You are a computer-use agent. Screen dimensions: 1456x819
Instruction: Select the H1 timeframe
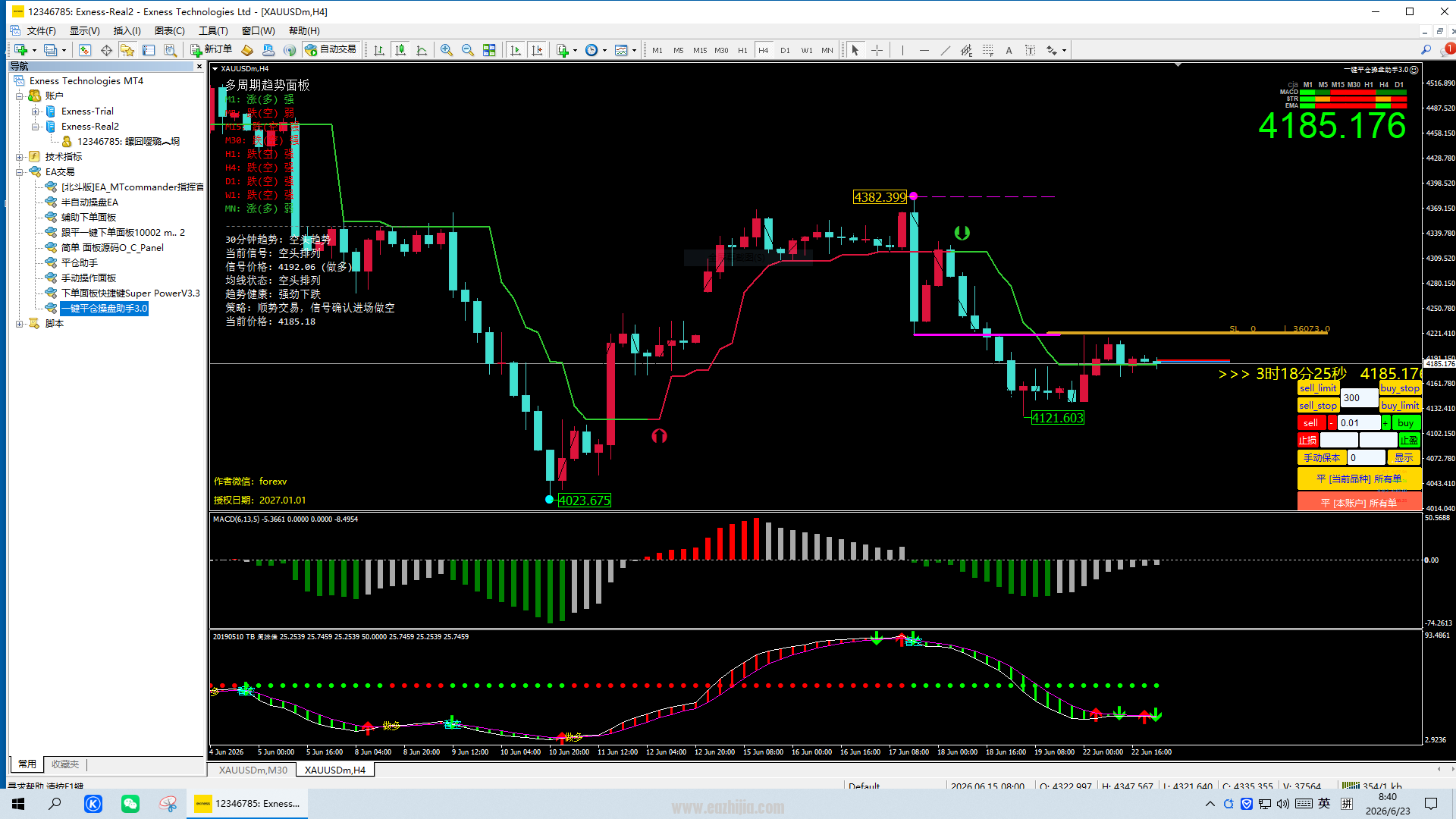742,50
